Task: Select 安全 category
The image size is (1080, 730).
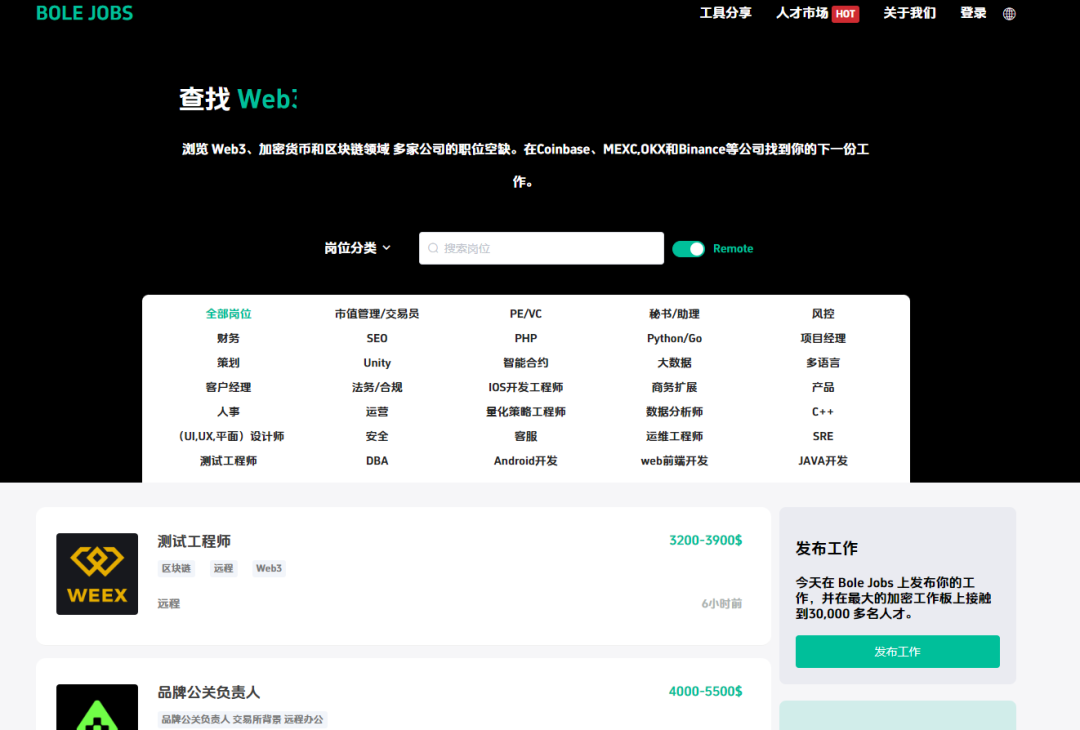Action: click(x=377, y=436)
